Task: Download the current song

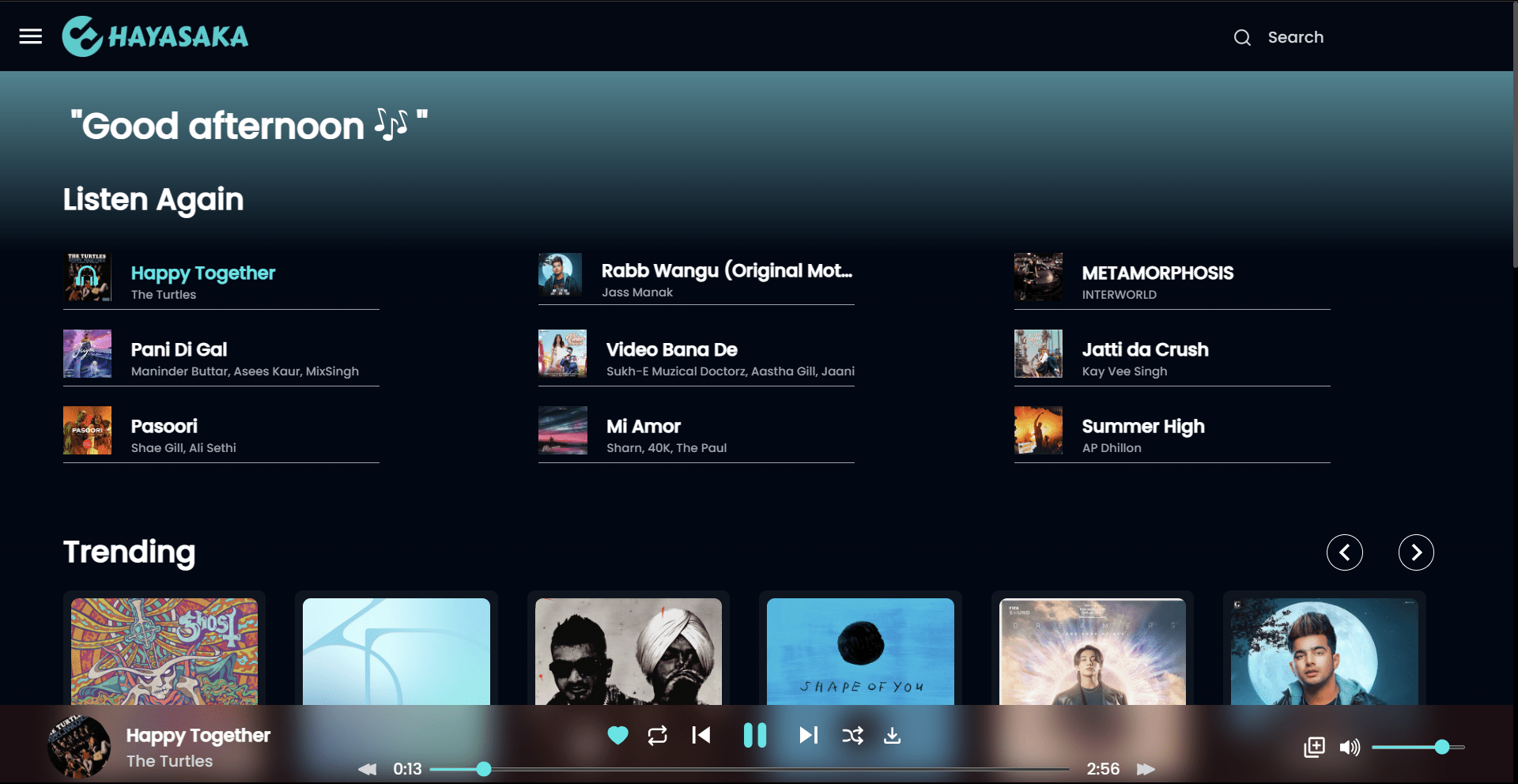Action: 892,736
